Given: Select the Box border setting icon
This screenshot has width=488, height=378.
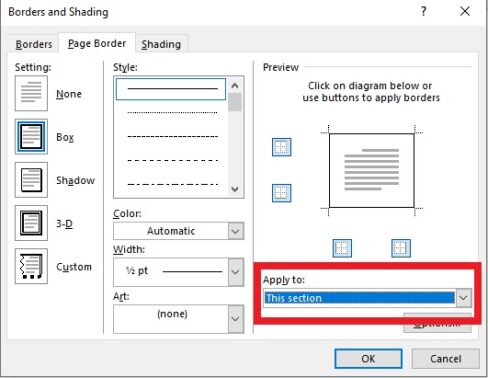Looking at the screenshot, I should pyautogui.click(x=31, y=137).
